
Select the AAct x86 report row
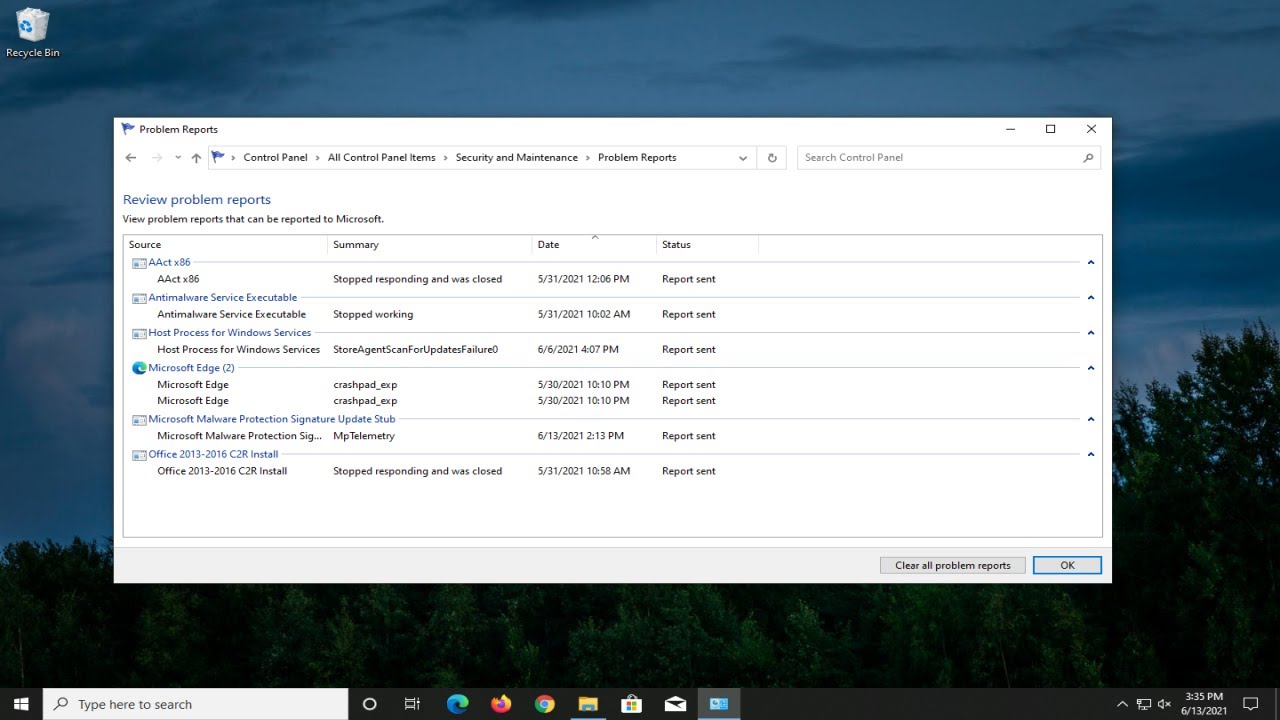click(612, 279)
